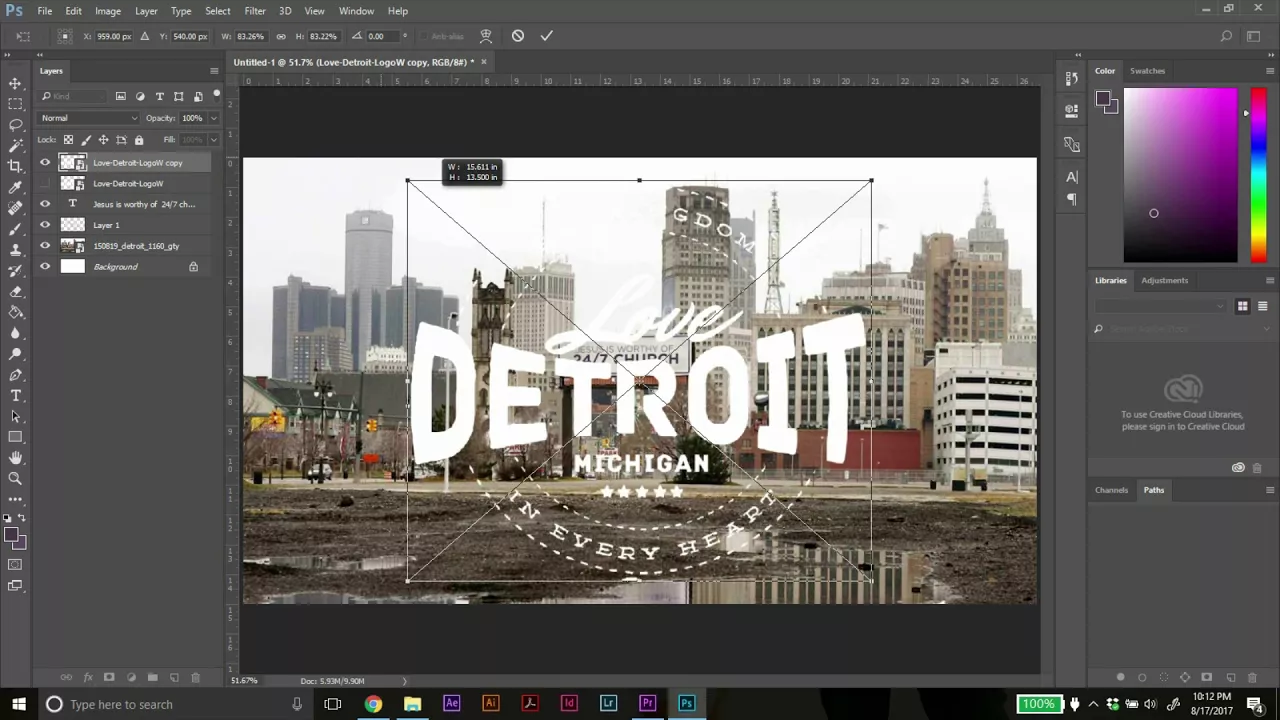Open the Layers panel menu
1280x720 pixels.
coord(214,71)
